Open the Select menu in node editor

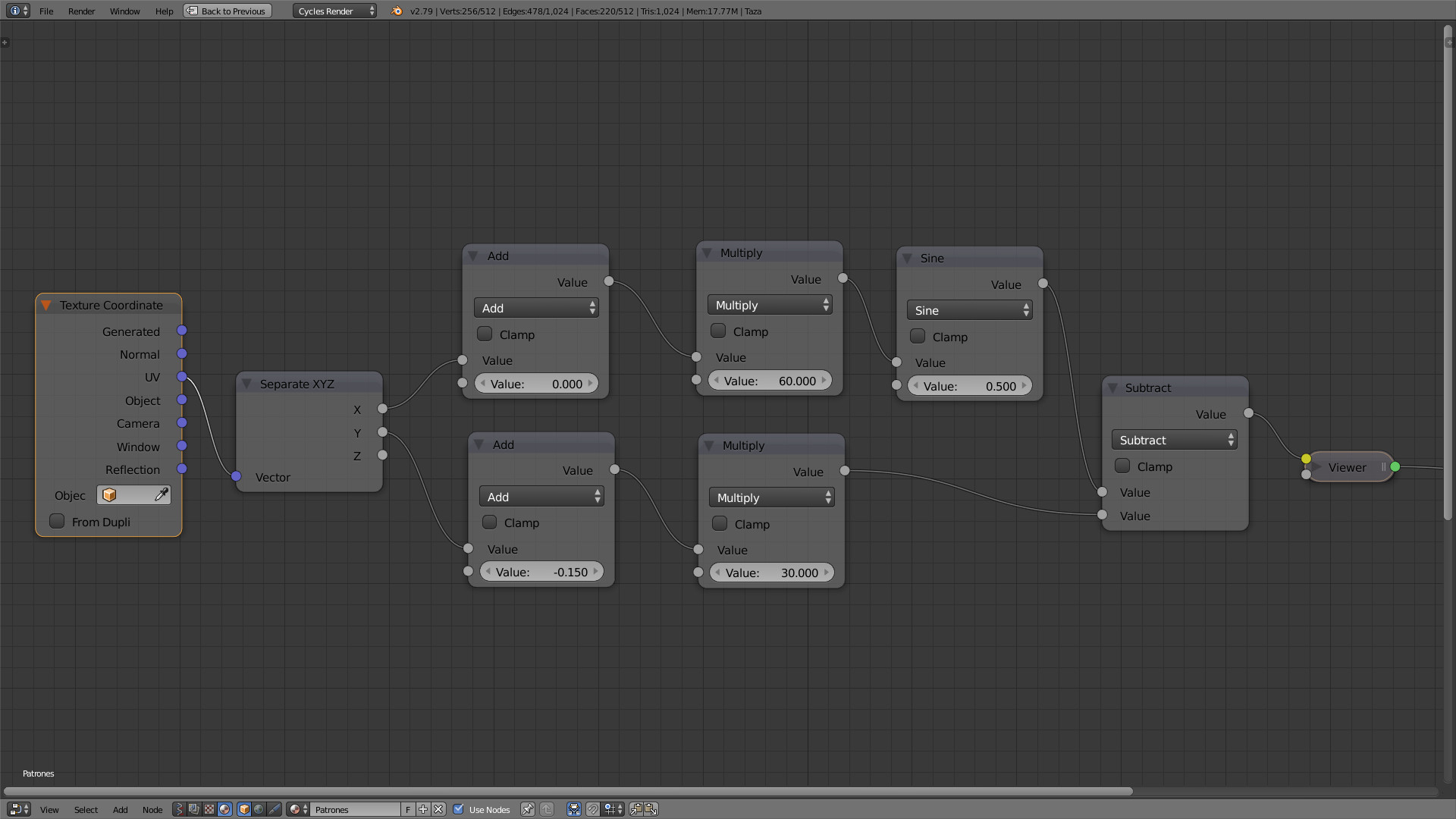(86, 809)
